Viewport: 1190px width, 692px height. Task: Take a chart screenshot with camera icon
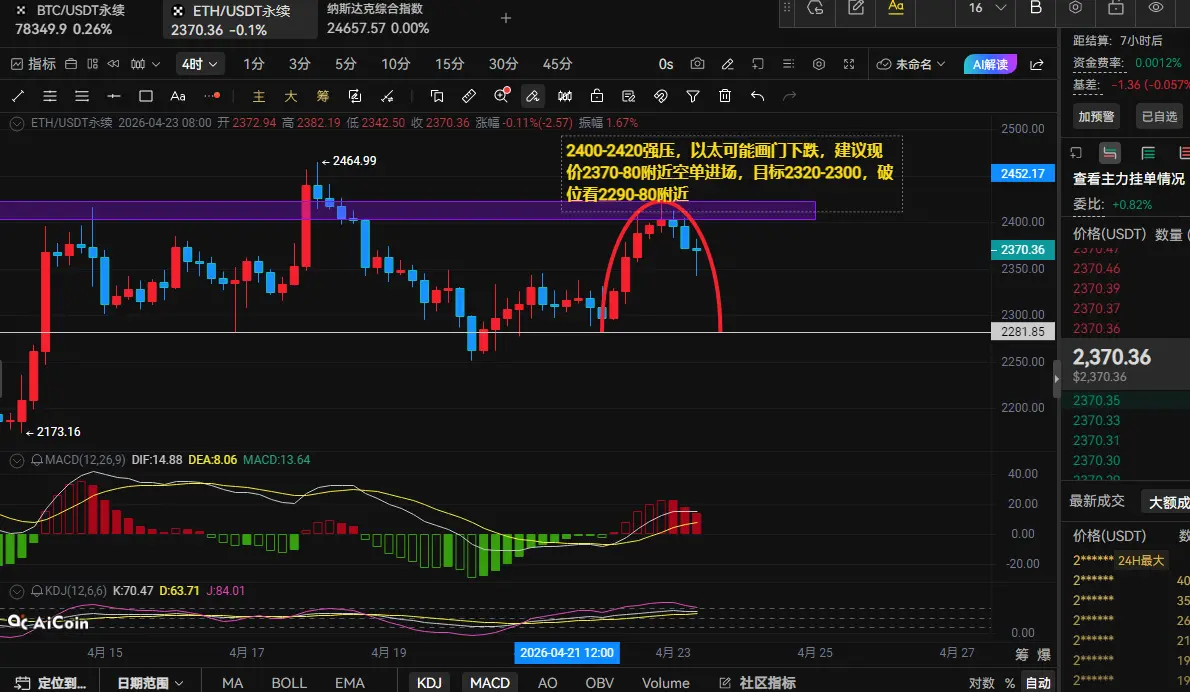(x=697, y=64)
